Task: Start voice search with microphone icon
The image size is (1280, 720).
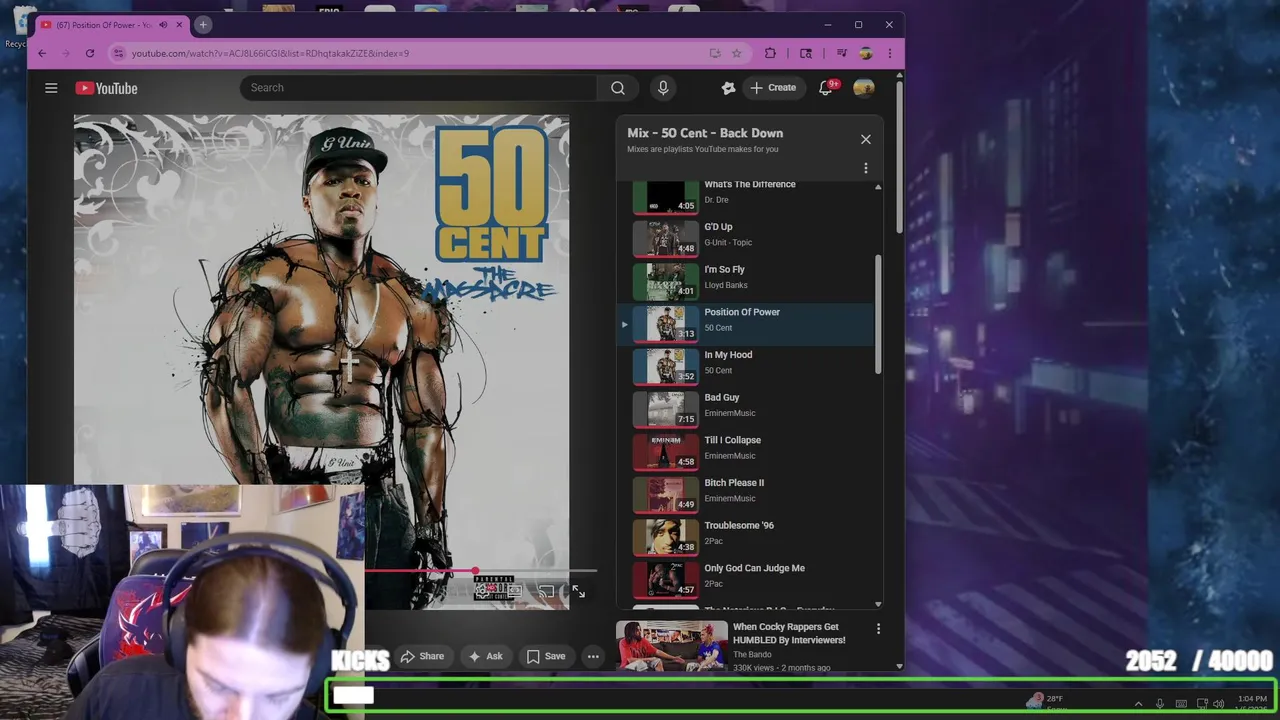Action: tap(663, 88)
